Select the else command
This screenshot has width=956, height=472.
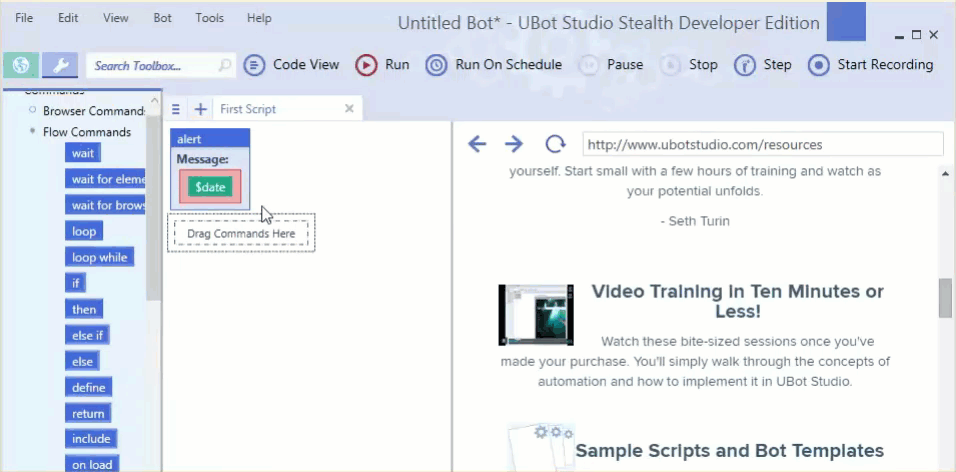tap(82, 362)
